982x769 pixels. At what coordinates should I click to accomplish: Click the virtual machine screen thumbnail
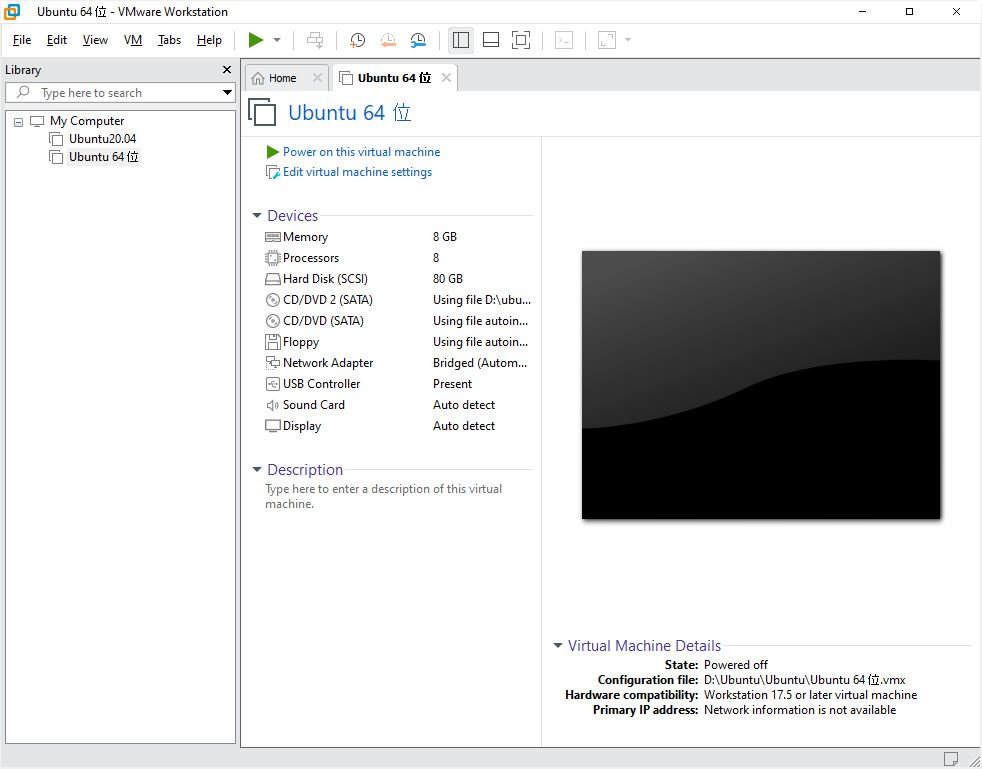(x=761, y=385)
